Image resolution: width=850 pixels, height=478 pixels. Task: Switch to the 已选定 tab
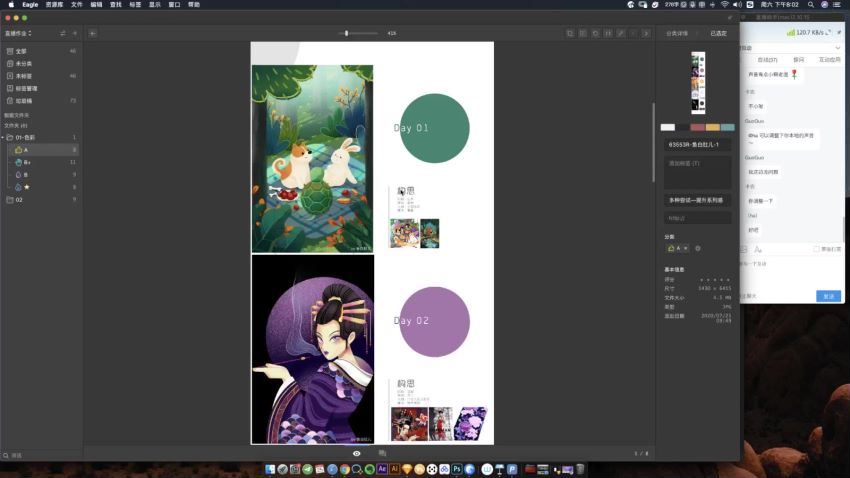click(718, 34)
